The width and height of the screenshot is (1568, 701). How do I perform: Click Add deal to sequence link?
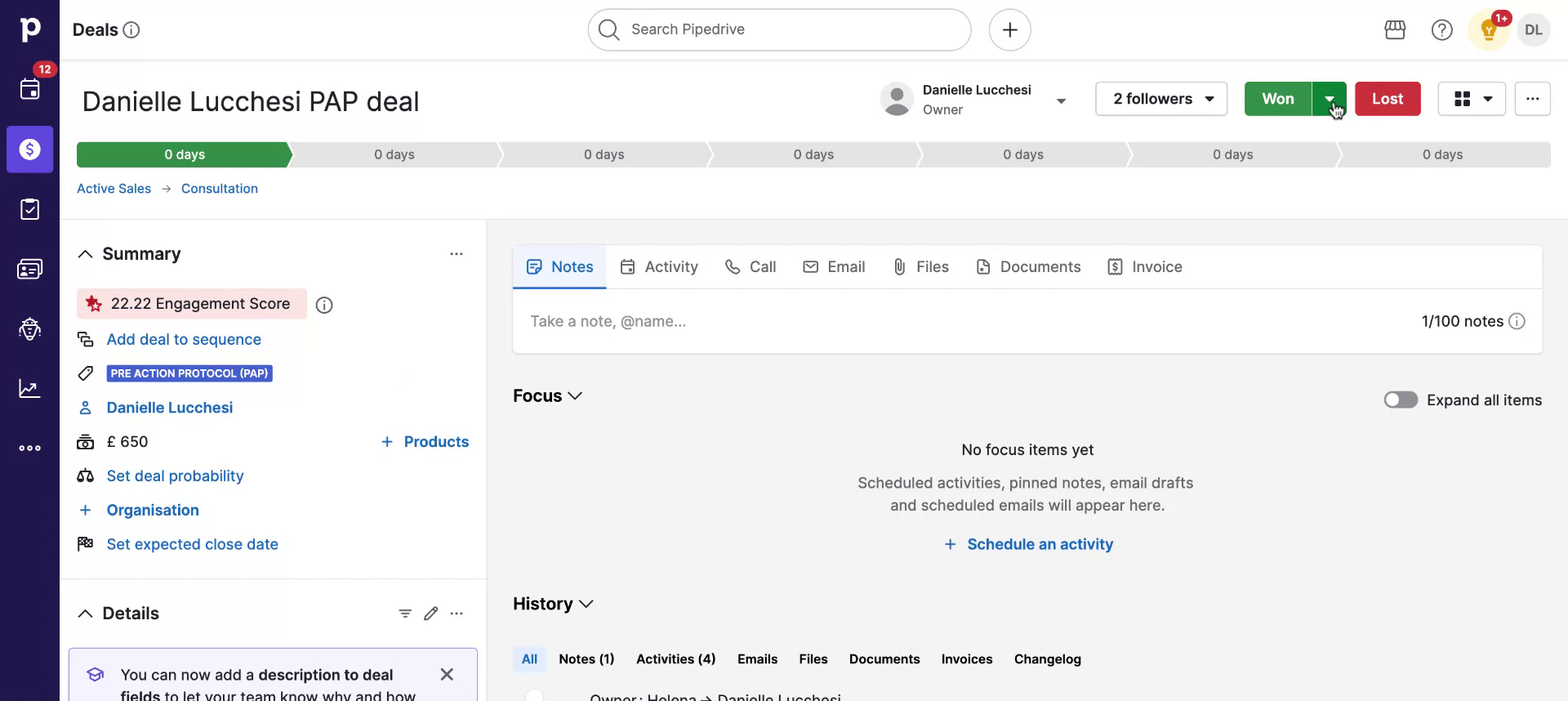(x=184, y=339)
